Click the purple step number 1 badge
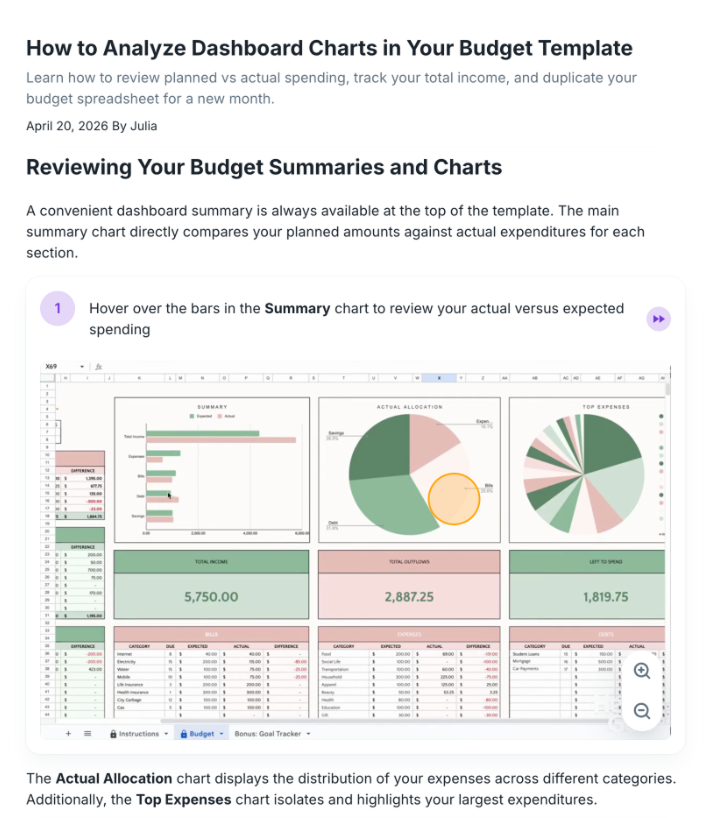 57,308
